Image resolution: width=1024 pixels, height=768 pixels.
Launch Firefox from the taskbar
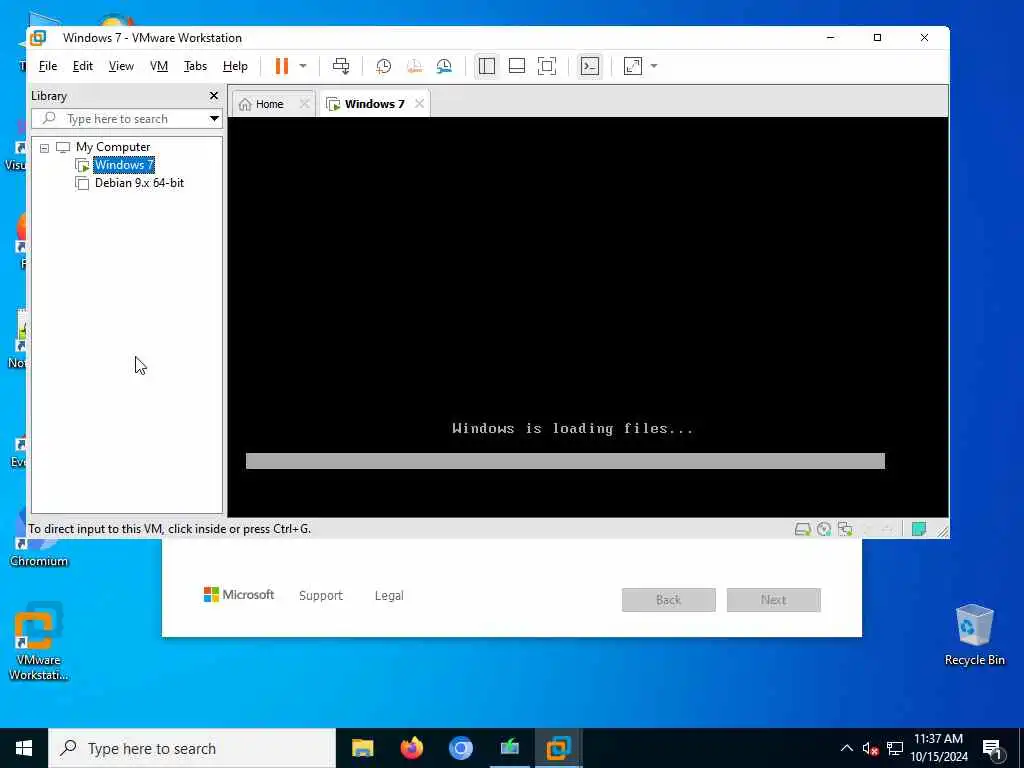(x=411, y=748)
